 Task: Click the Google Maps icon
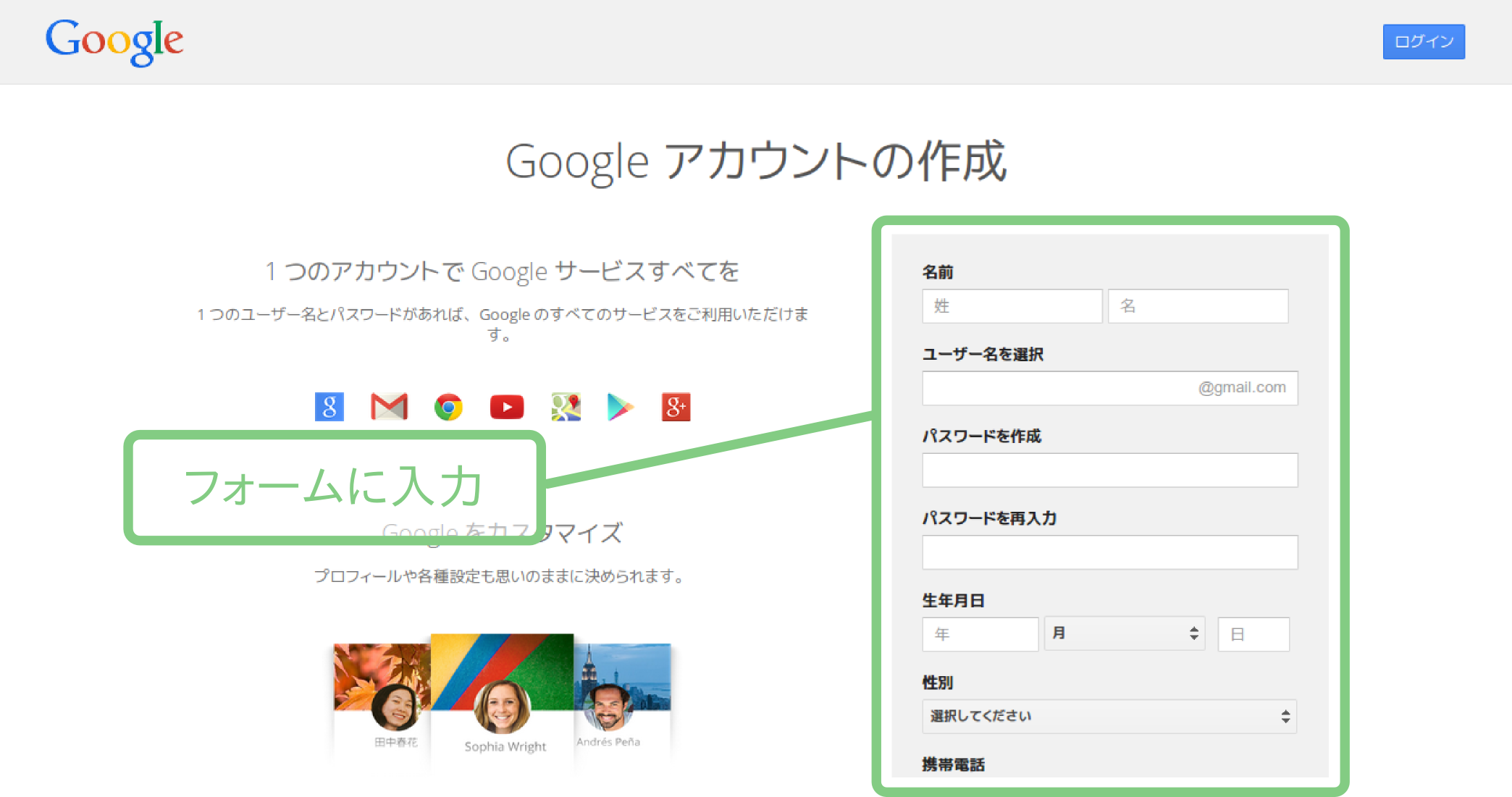(x=566, y=407)
